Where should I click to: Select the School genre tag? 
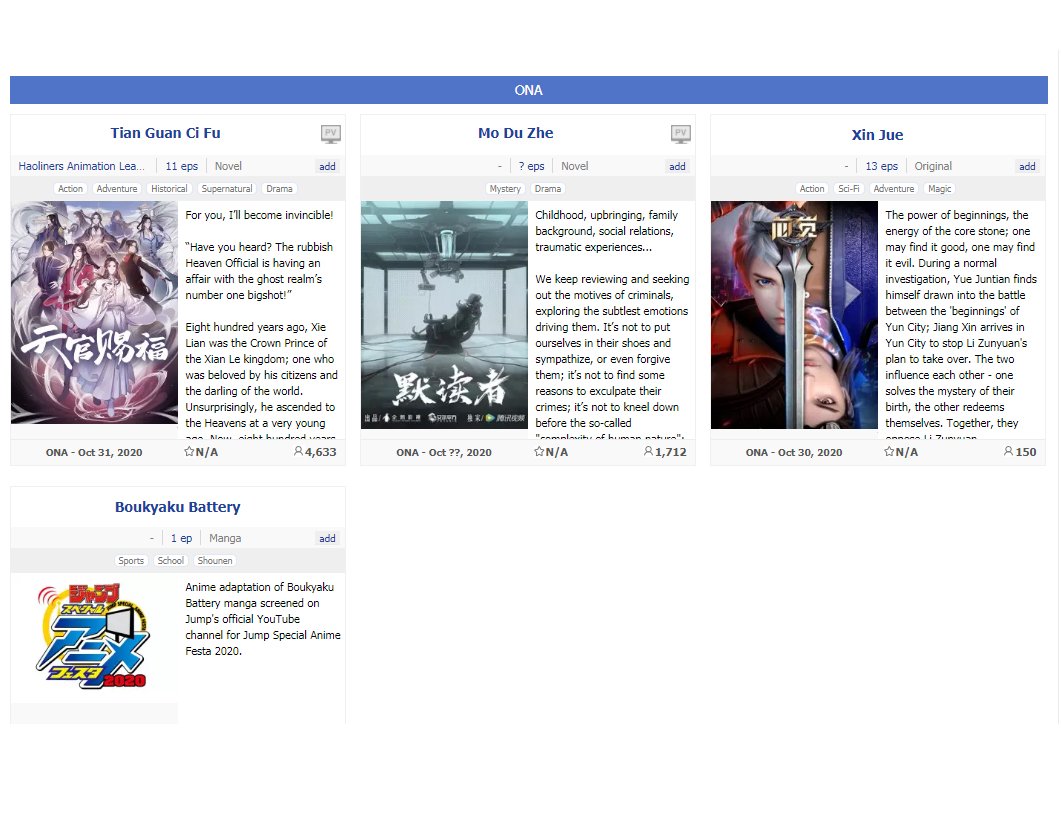click(171, 561)
